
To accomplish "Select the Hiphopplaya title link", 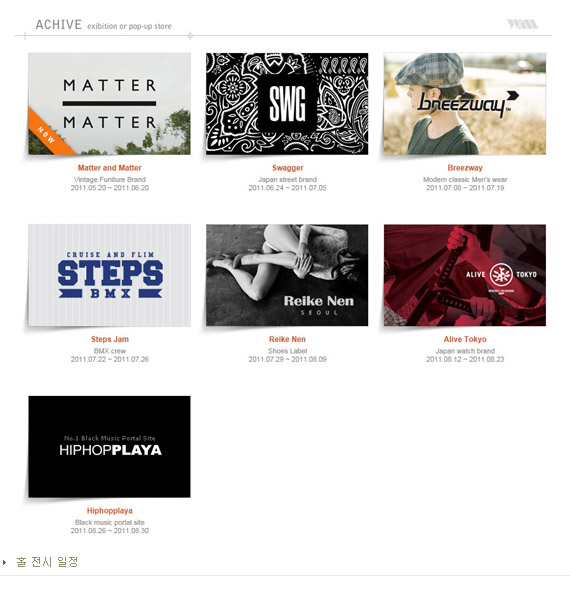I will click(x=109, y=511).
